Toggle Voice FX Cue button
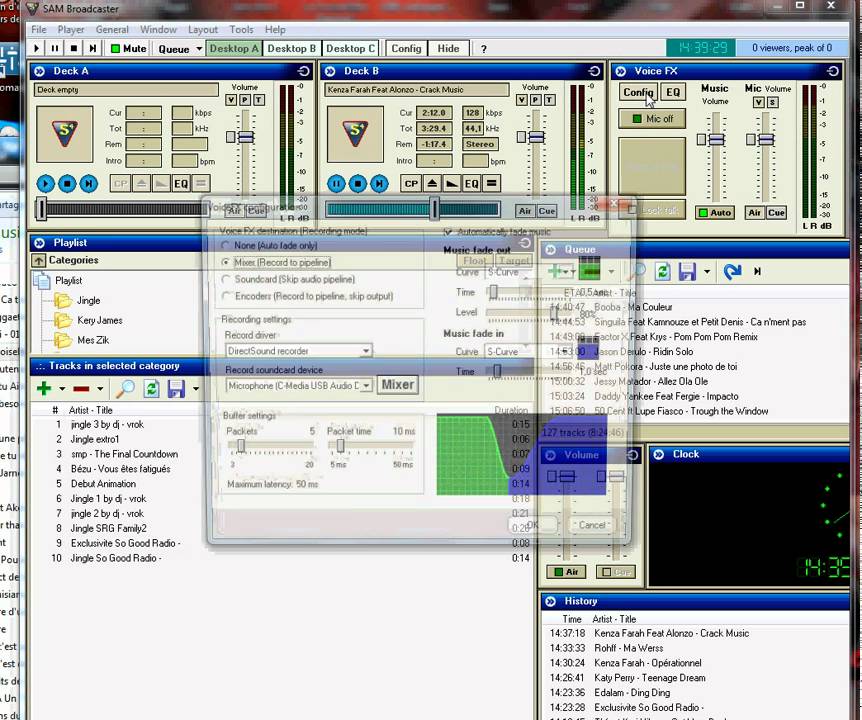Viewport: 862px width, 720px height. 776,213
